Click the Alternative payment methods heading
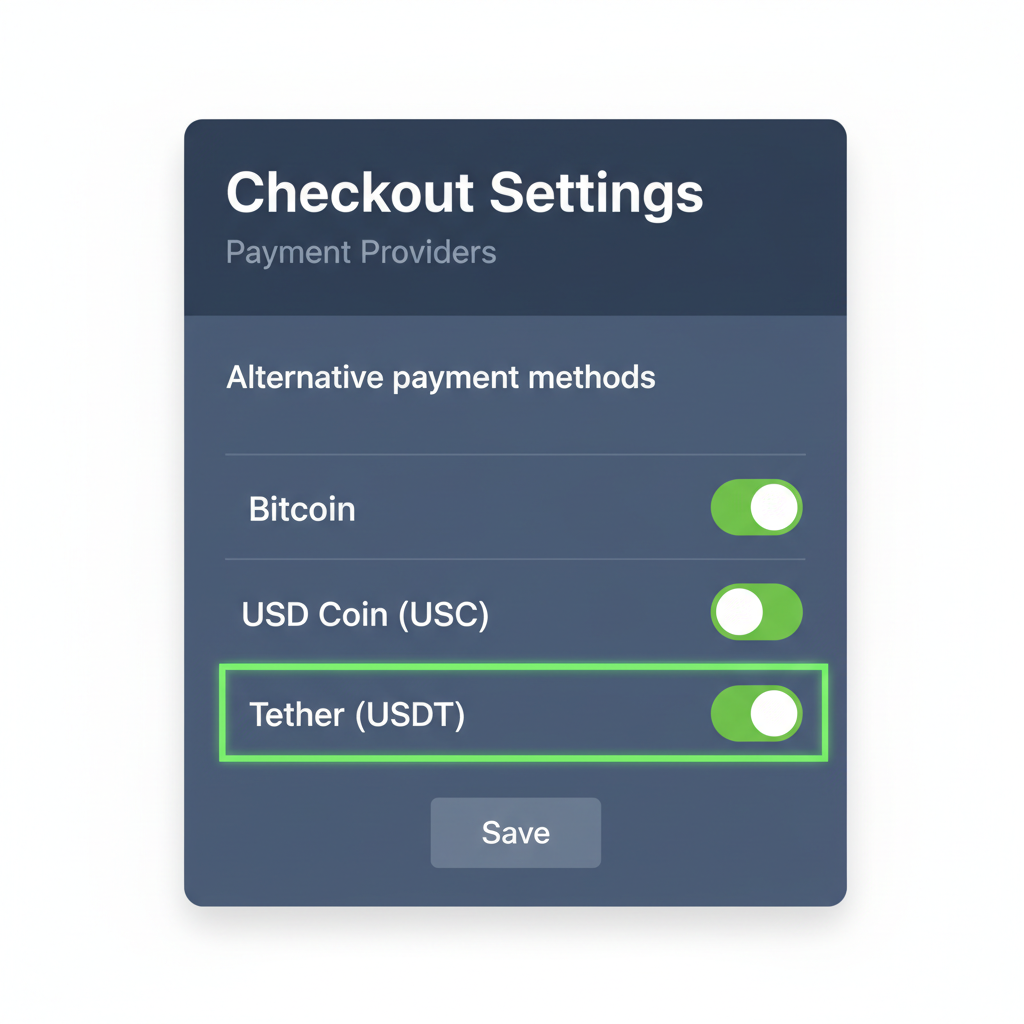The height and width of the screenshot is (1024, 1024). point(441,377)
